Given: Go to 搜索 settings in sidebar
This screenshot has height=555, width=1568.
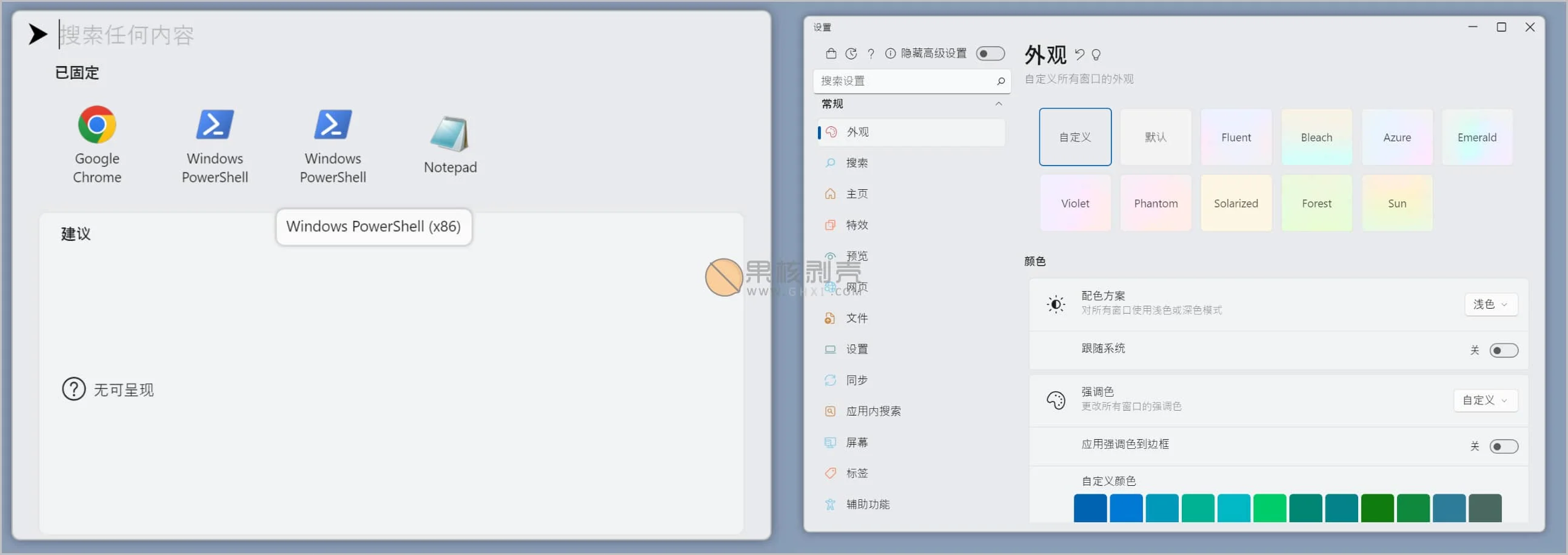Looking at the screenshot, I should tap(856, 163).
